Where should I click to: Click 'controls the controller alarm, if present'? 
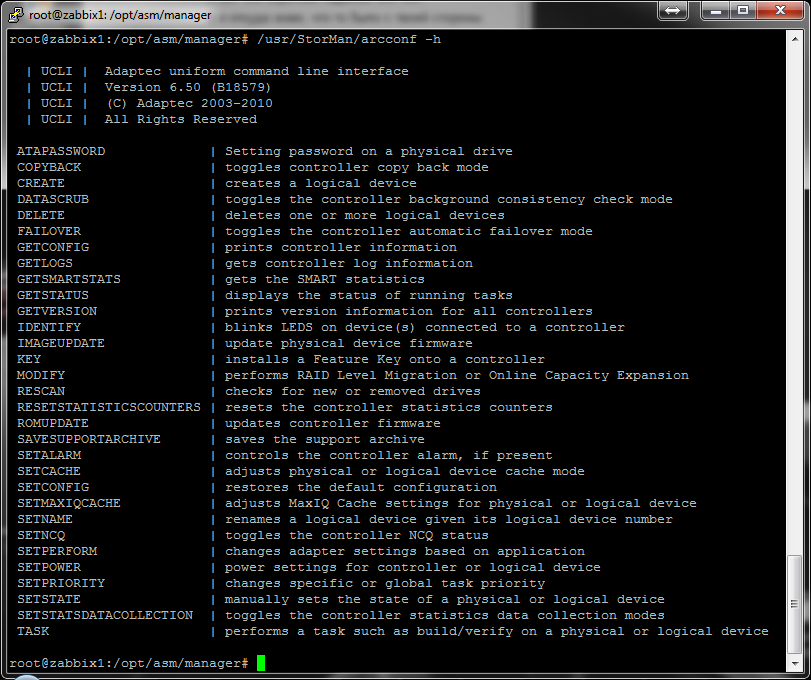tap(388, 456)
